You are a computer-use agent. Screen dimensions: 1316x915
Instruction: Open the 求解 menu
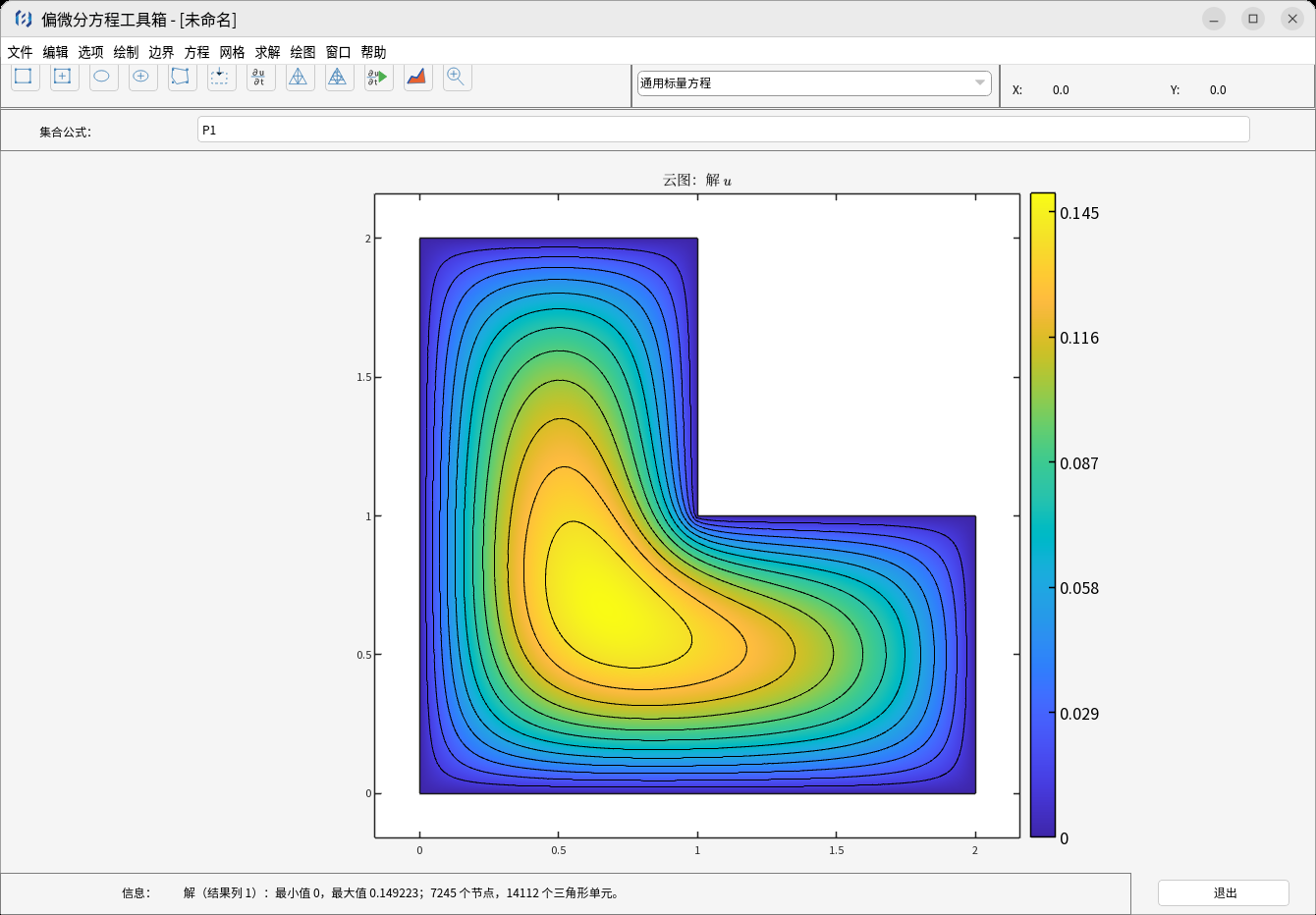tap(267, 52)
